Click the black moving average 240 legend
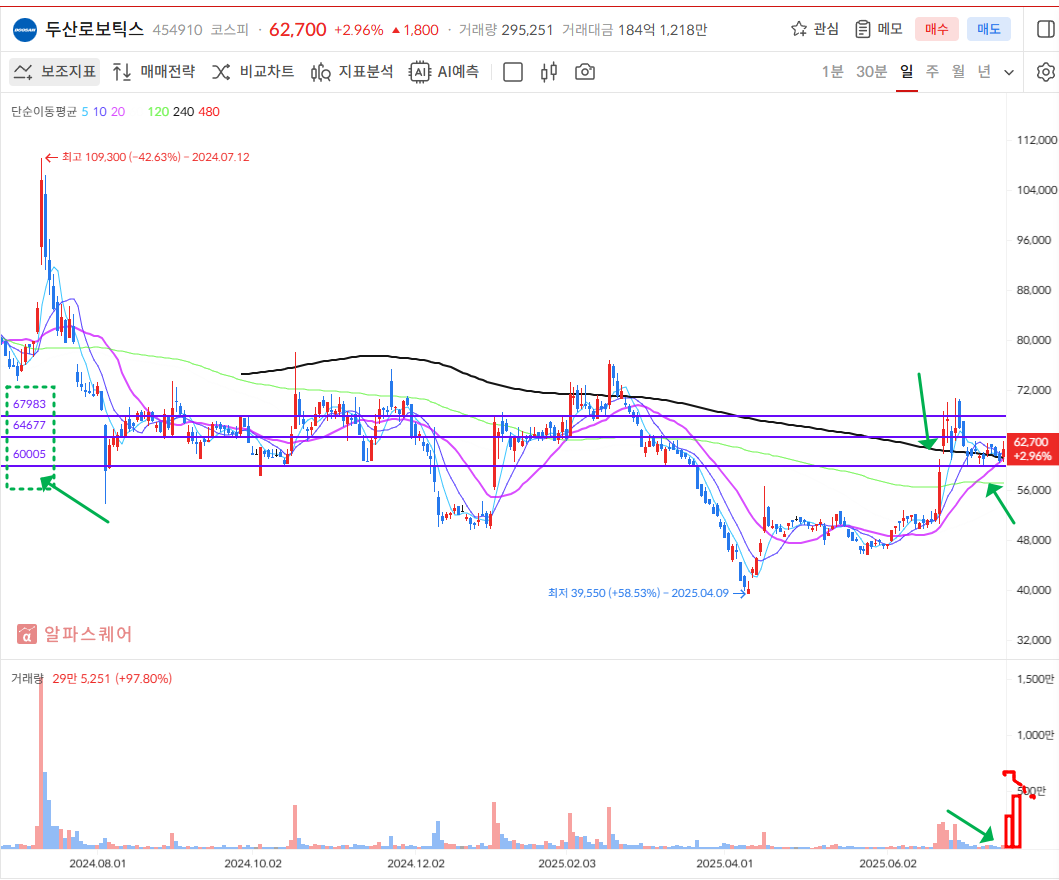Image resolution: width=1059 pixels, height=880 pixels. click(184, 111)
